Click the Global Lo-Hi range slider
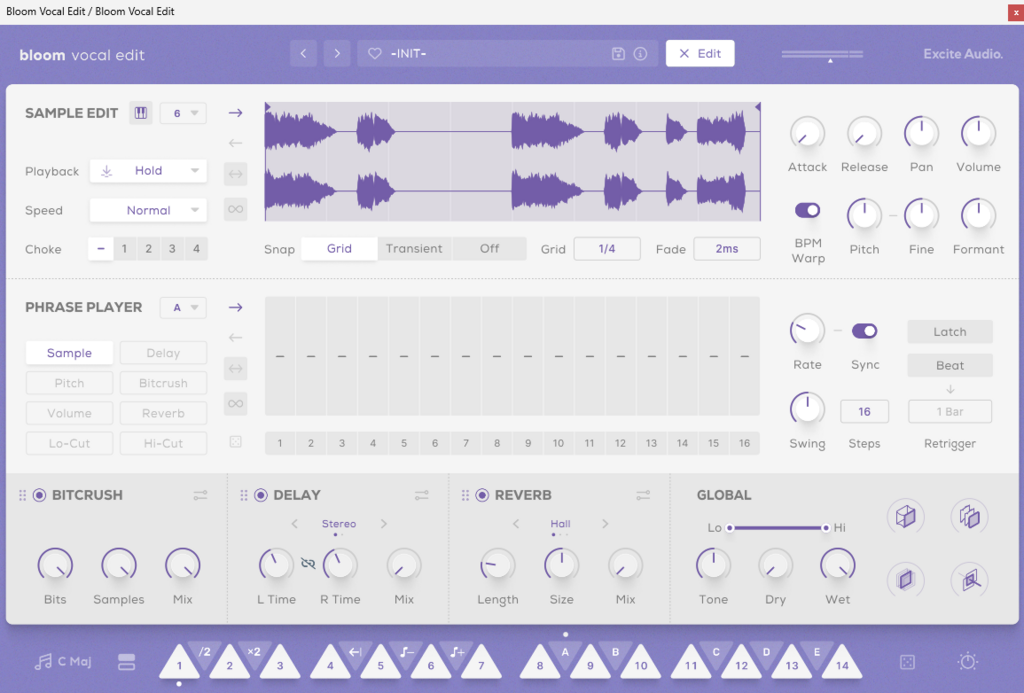Viewport: 1024px width, 693px height. pyautogui.click(x=778, y=528)
